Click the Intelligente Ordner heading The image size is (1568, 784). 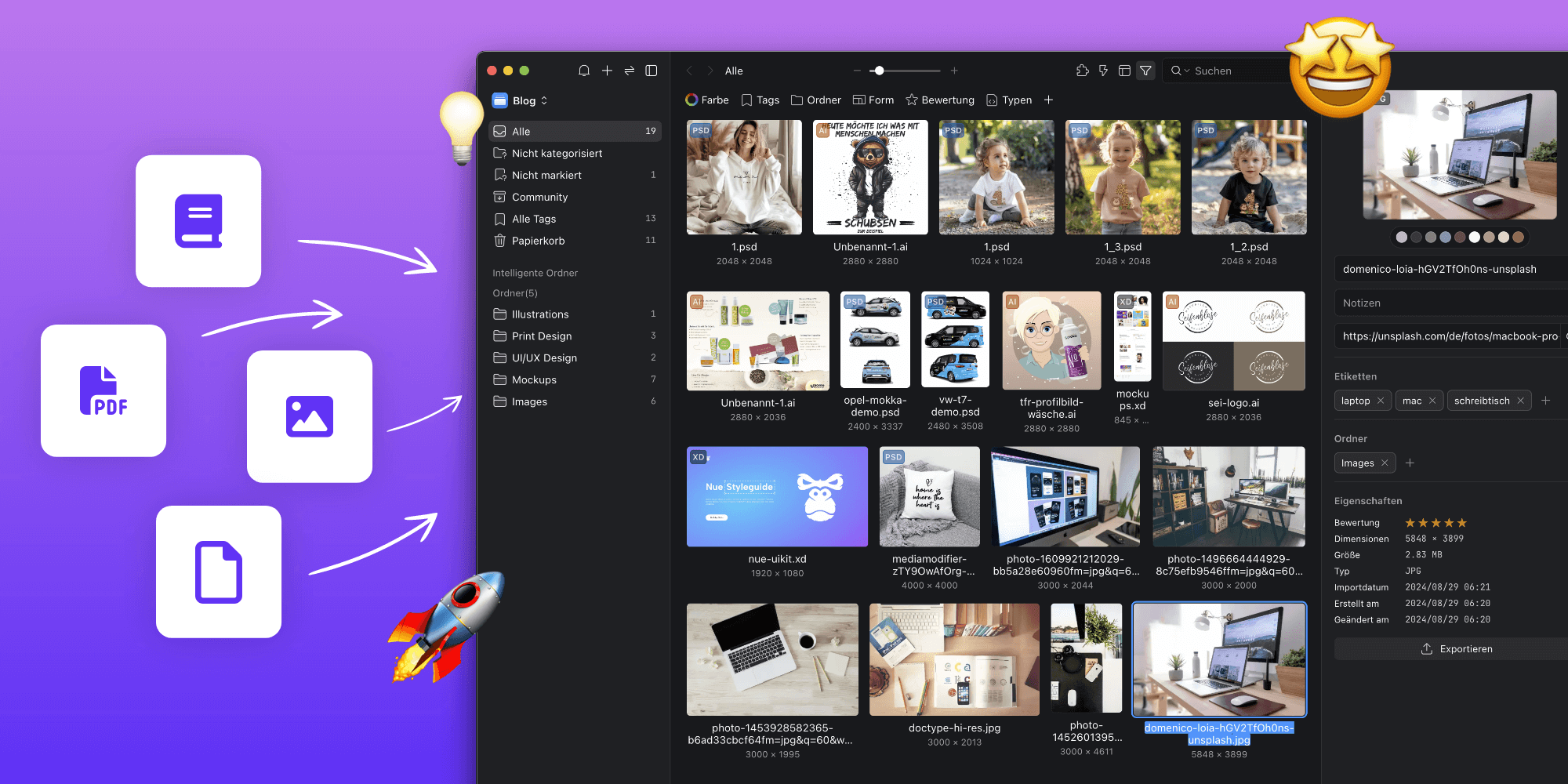click(x=535, y=273)
